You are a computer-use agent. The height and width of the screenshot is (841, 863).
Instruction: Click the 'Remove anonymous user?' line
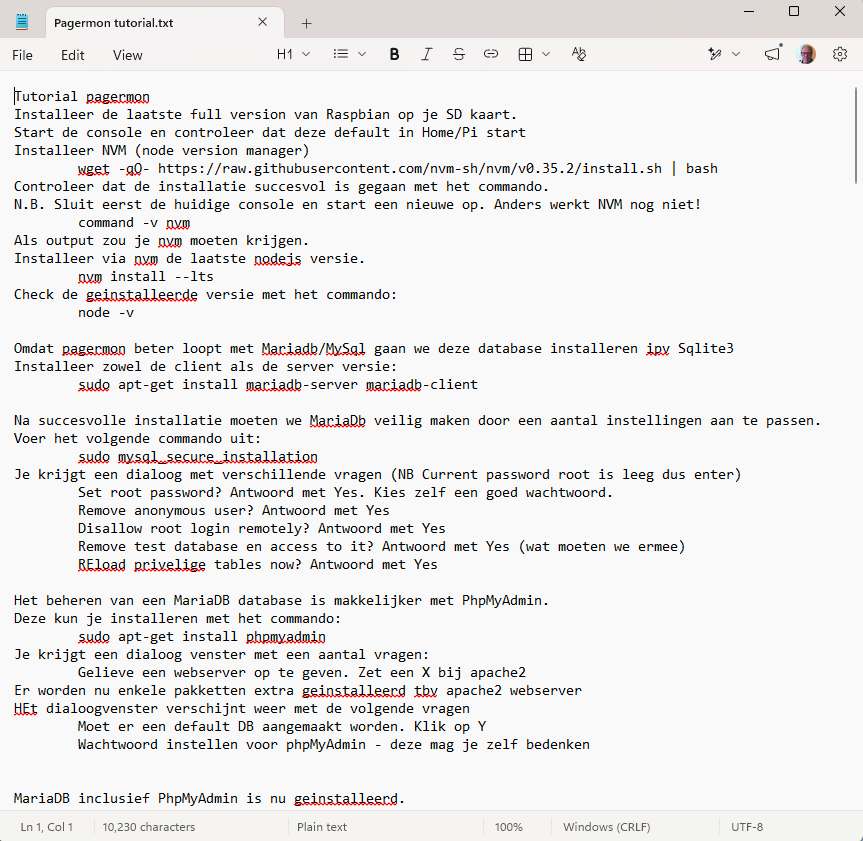pyautogui.click(x=233, y=511)
